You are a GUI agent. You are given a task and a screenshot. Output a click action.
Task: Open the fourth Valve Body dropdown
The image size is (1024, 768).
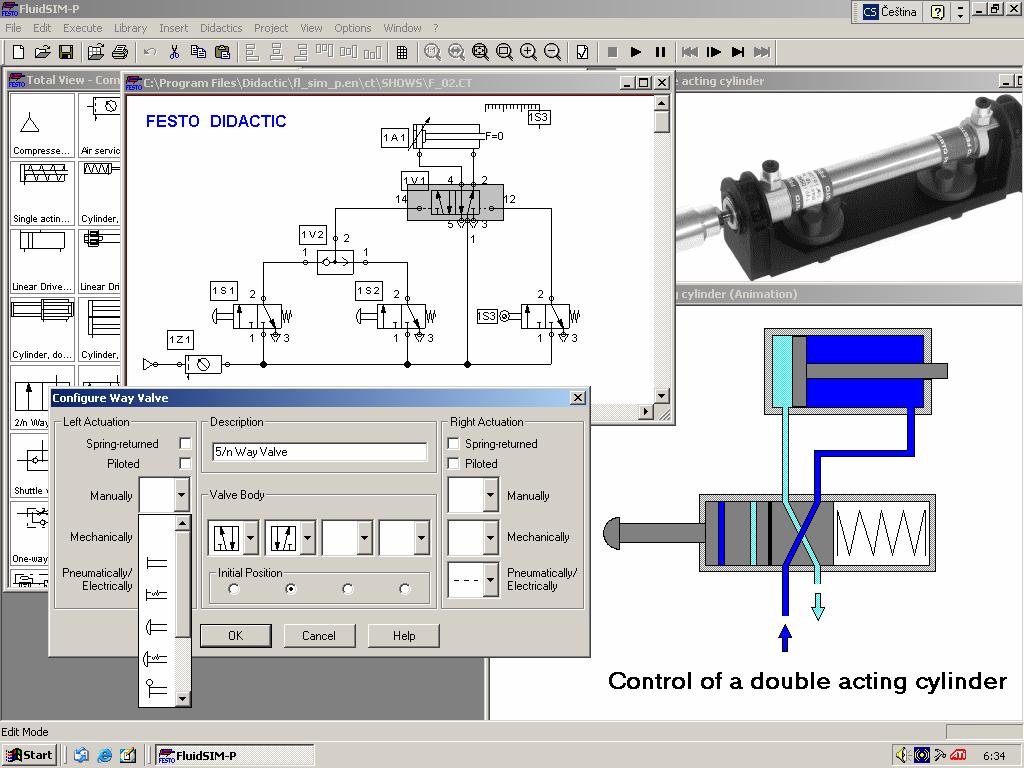click(421, 538)
